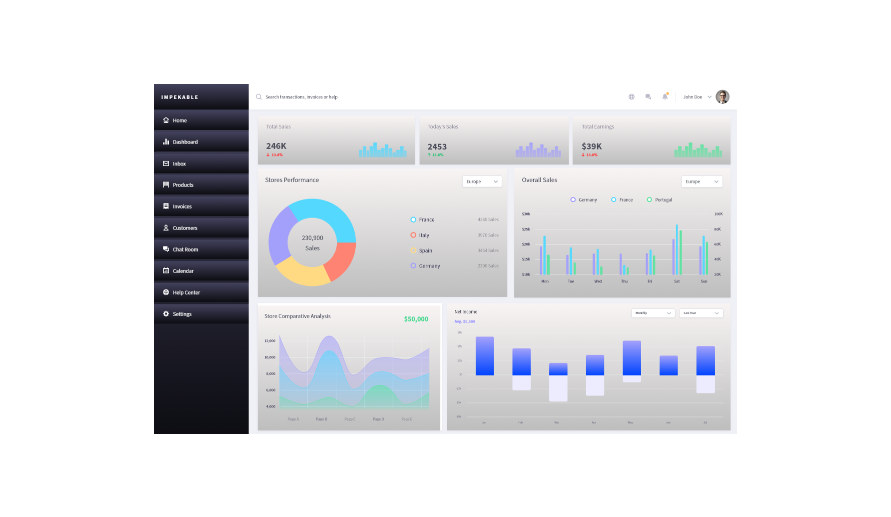This screenshot has width=891, height=517.
Task: Click the IMPEKABLE logo text
Action: click(x=181, y=97)
